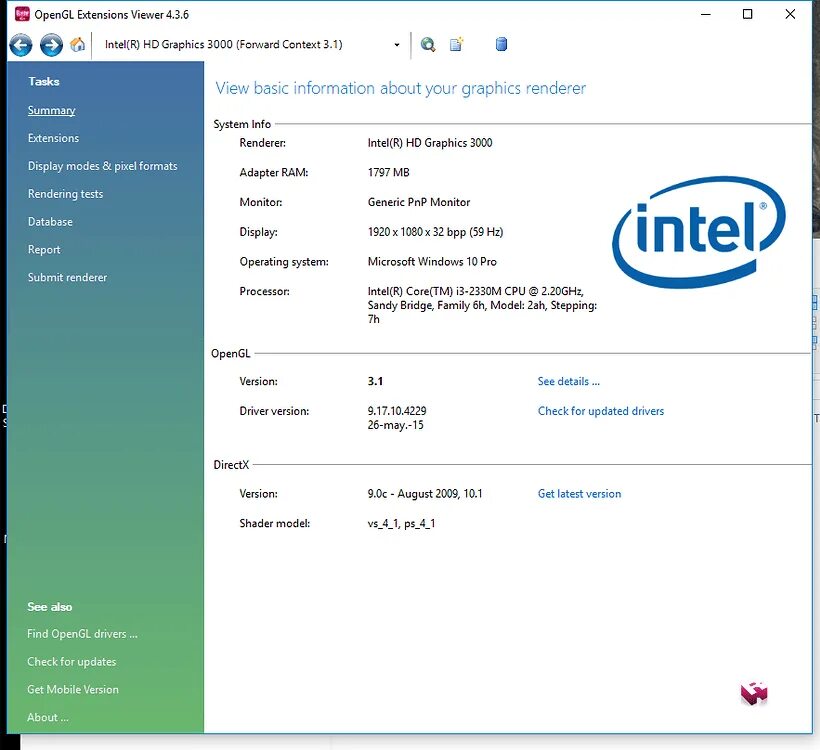Screen dimensions: 820x750
Task: Click the monitor value Generic PnP Monitor
Action: [419, 202]
